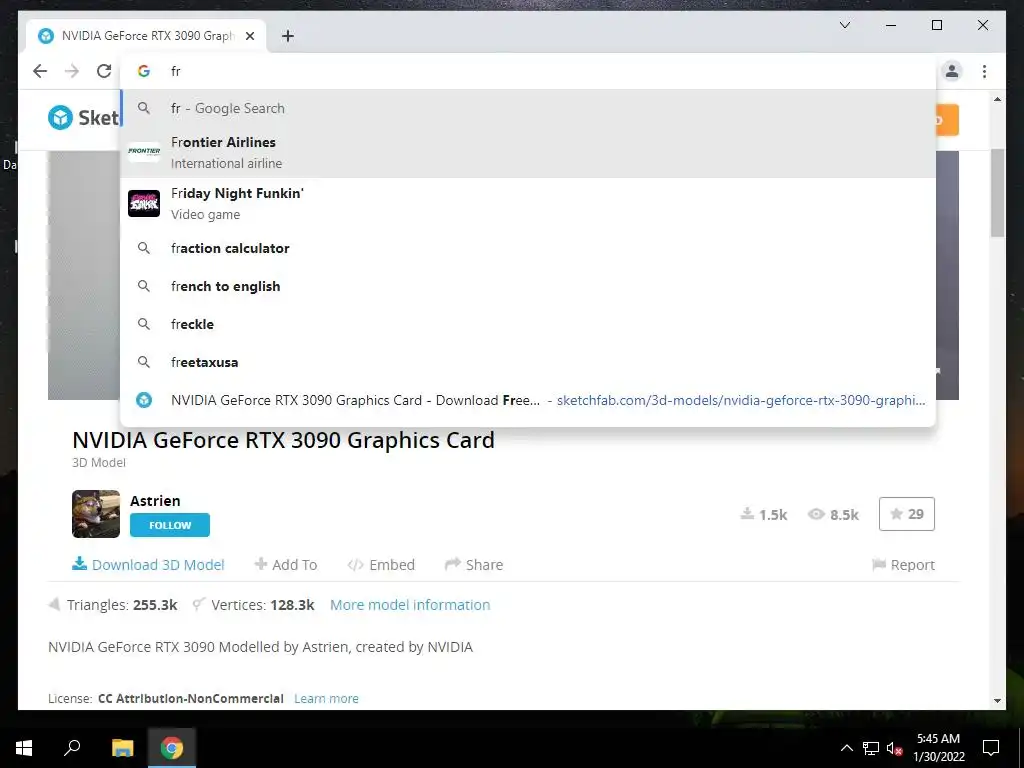This screenshot has width=1024, height=768.
Task: Select the NVIDIA GeForce RTX 3090 tab
Action: pos(146,36)
